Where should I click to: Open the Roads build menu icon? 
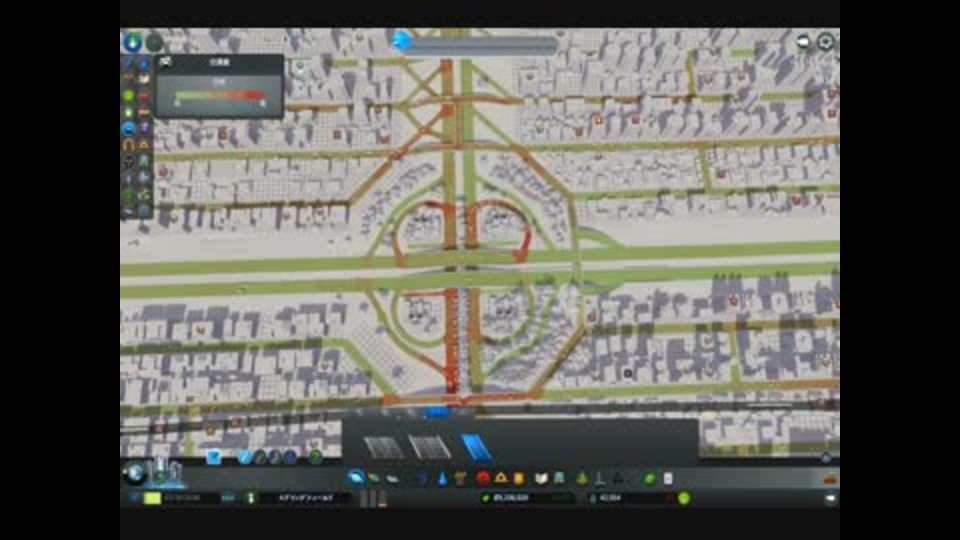[356, 477]
